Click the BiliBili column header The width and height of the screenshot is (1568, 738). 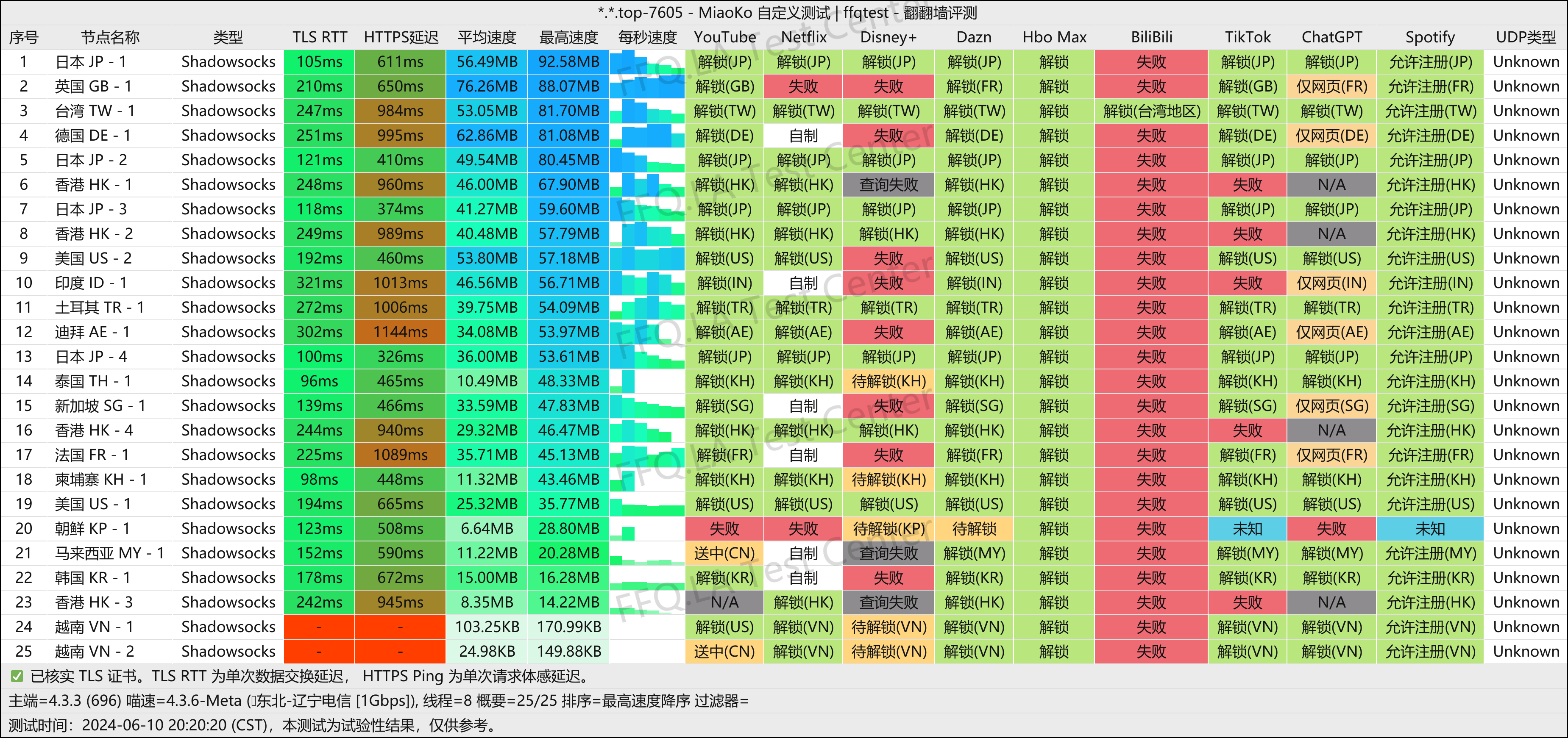[x=1152, y=37]
